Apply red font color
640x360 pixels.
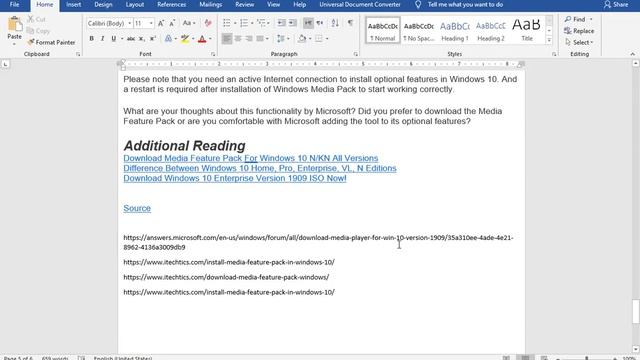(x=202, y=39)
